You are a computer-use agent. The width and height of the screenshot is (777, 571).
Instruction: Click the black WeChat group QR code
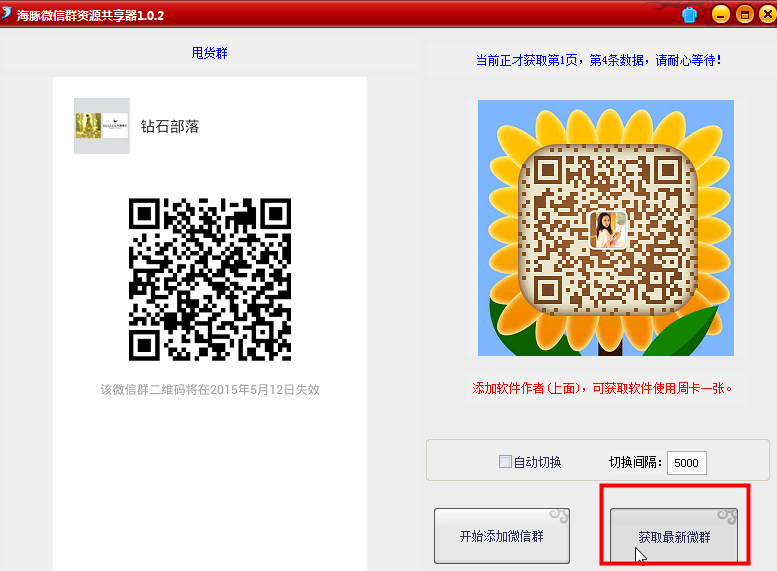pos(210,280)
